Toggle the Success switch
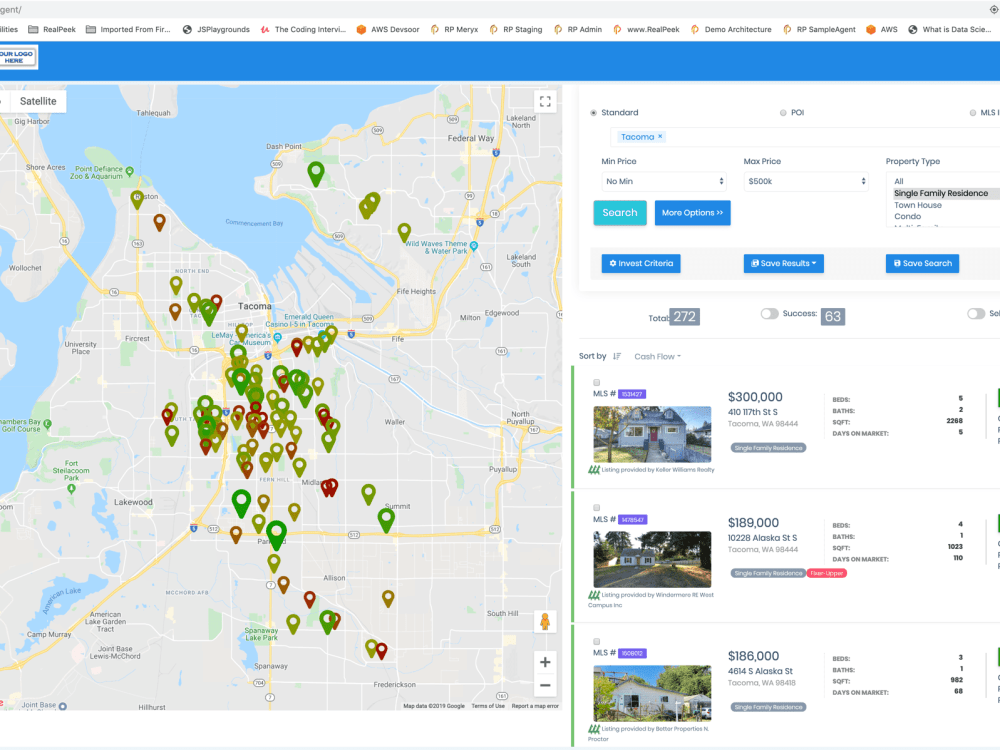 click(769, 314)
